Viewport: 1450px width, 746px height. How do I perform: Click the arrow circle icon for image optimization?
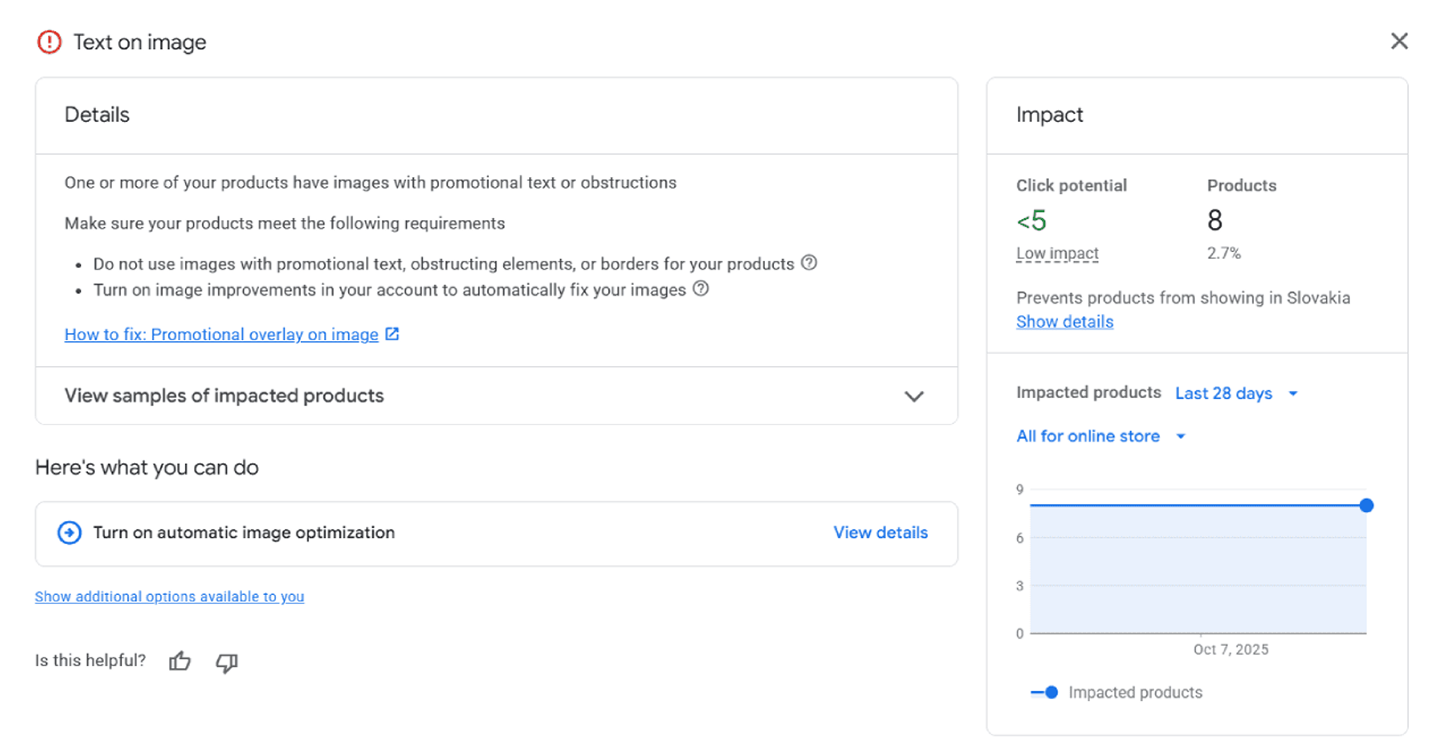[x=69, y=533]
